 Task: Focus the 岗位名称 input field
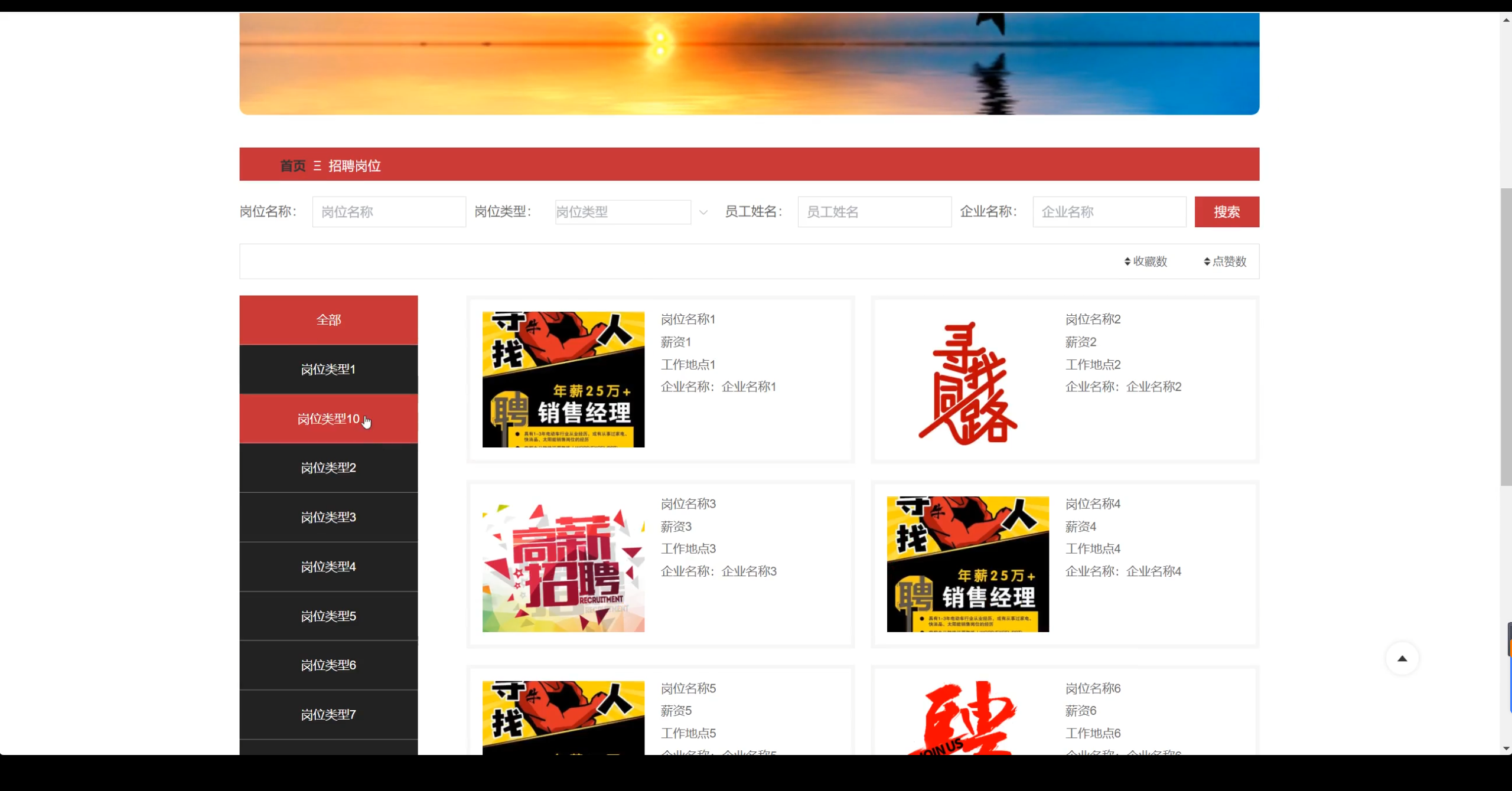tap(389, 212)
